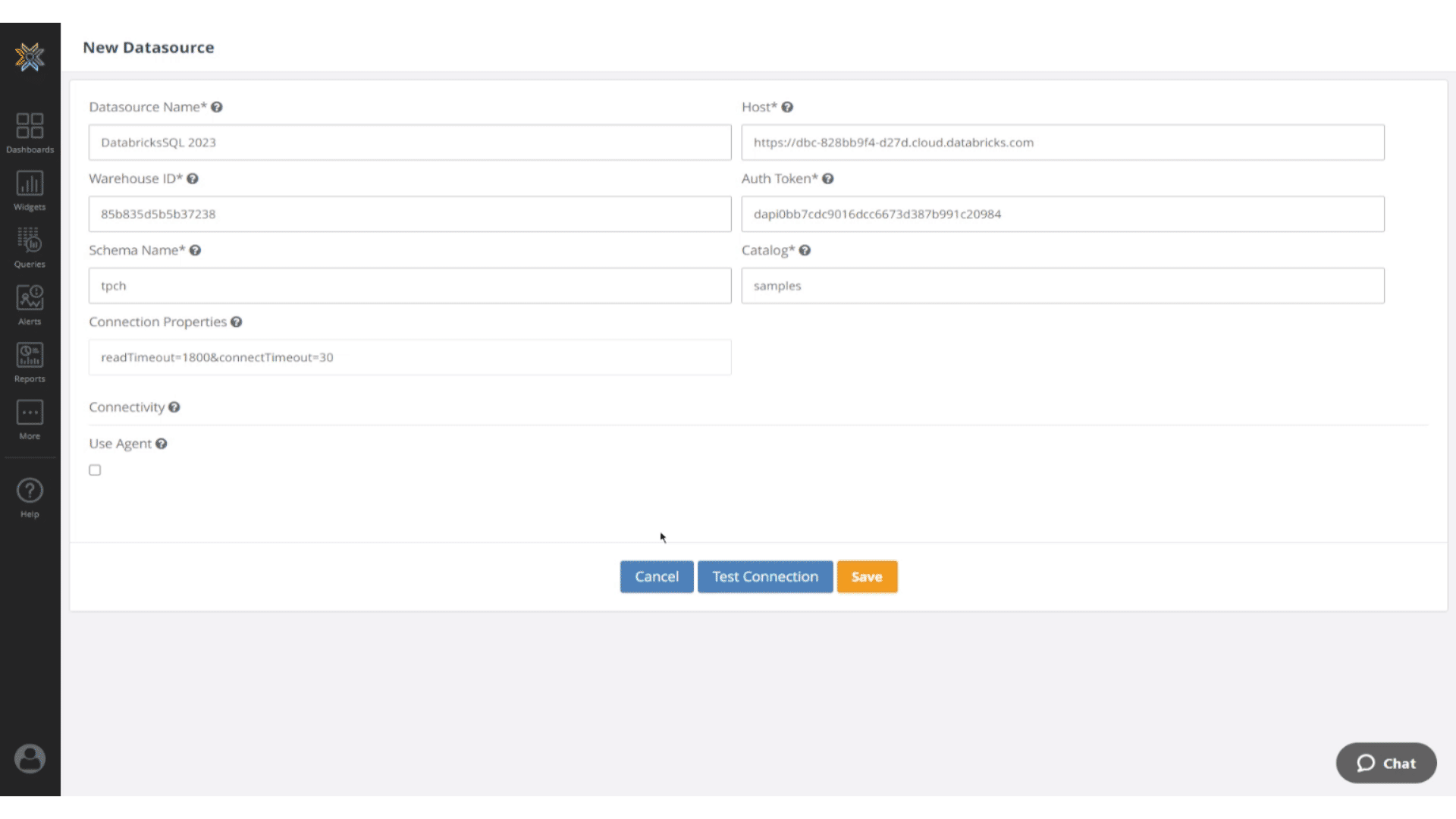Click the Datasource Name info icon
The height and width of the screenshot is (819, 1456).
[216, 106]
